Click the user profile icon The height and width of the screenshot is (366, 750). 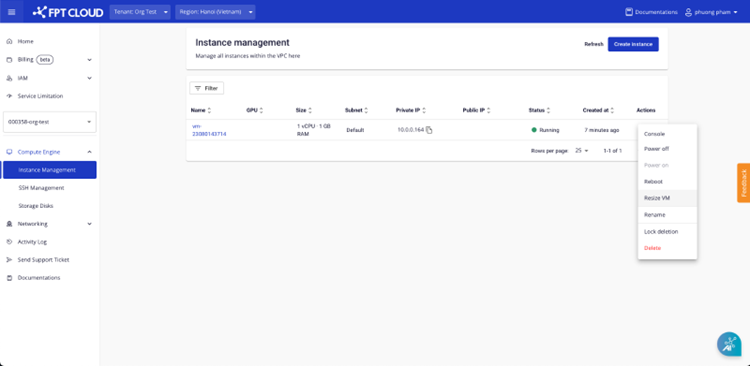[x=689, y=12]
